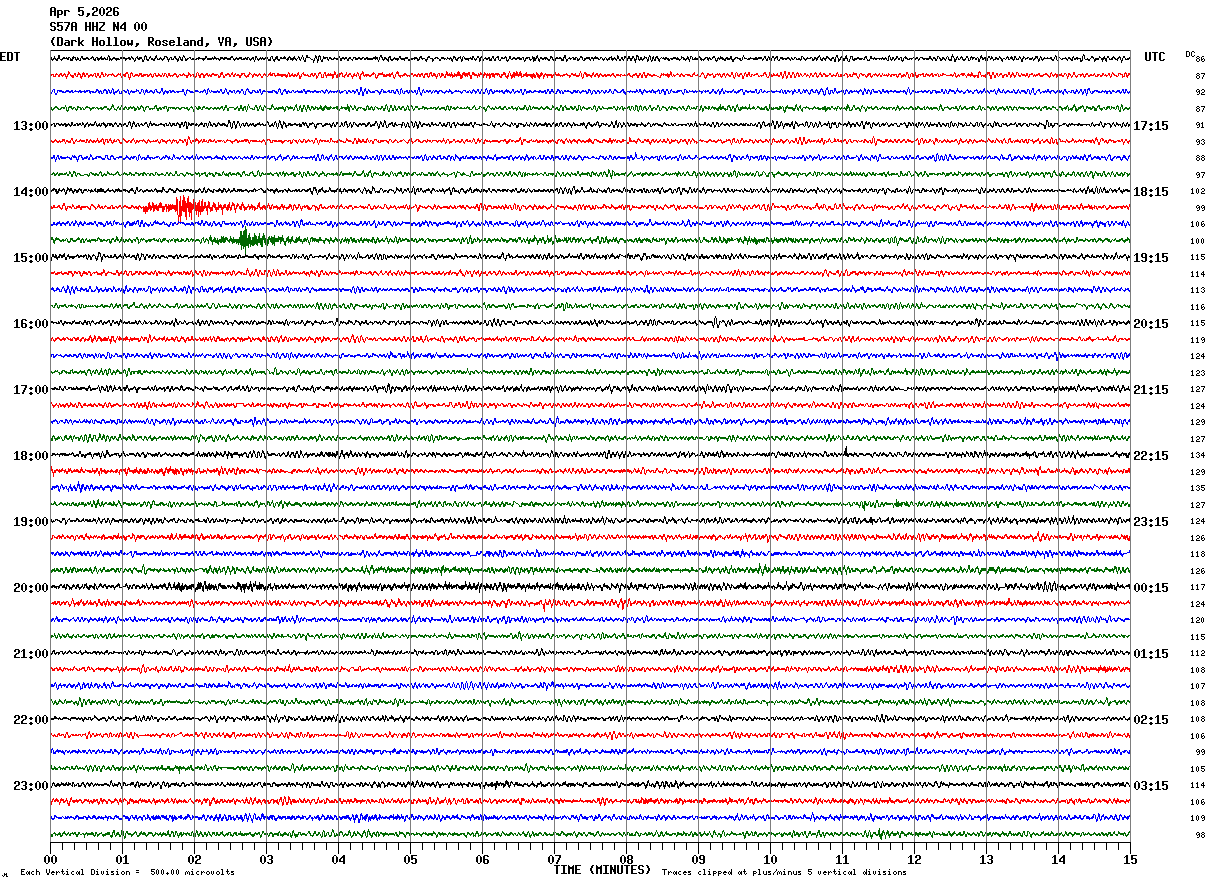This screenshot has width=1210, height=886.
Task: Click the UTC timezone header
Action: 1155,57
